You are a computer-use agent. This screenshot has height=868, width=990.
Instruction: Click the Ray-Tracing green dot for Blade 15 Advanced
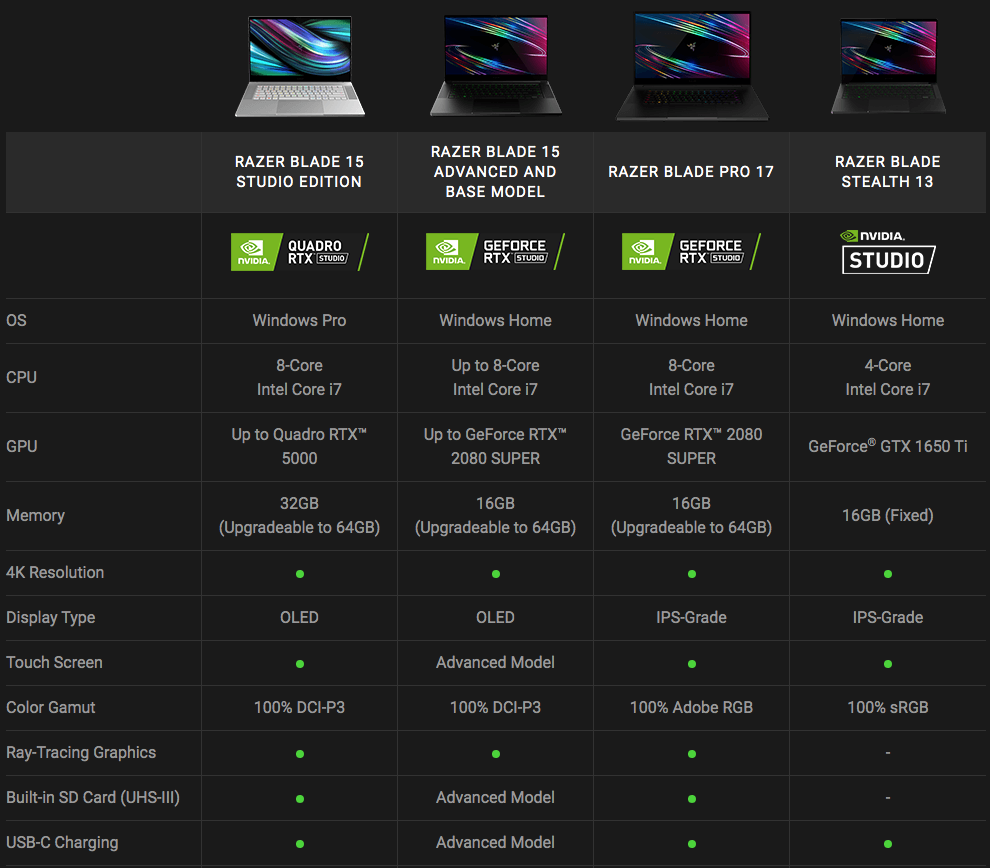click(496, 754)
